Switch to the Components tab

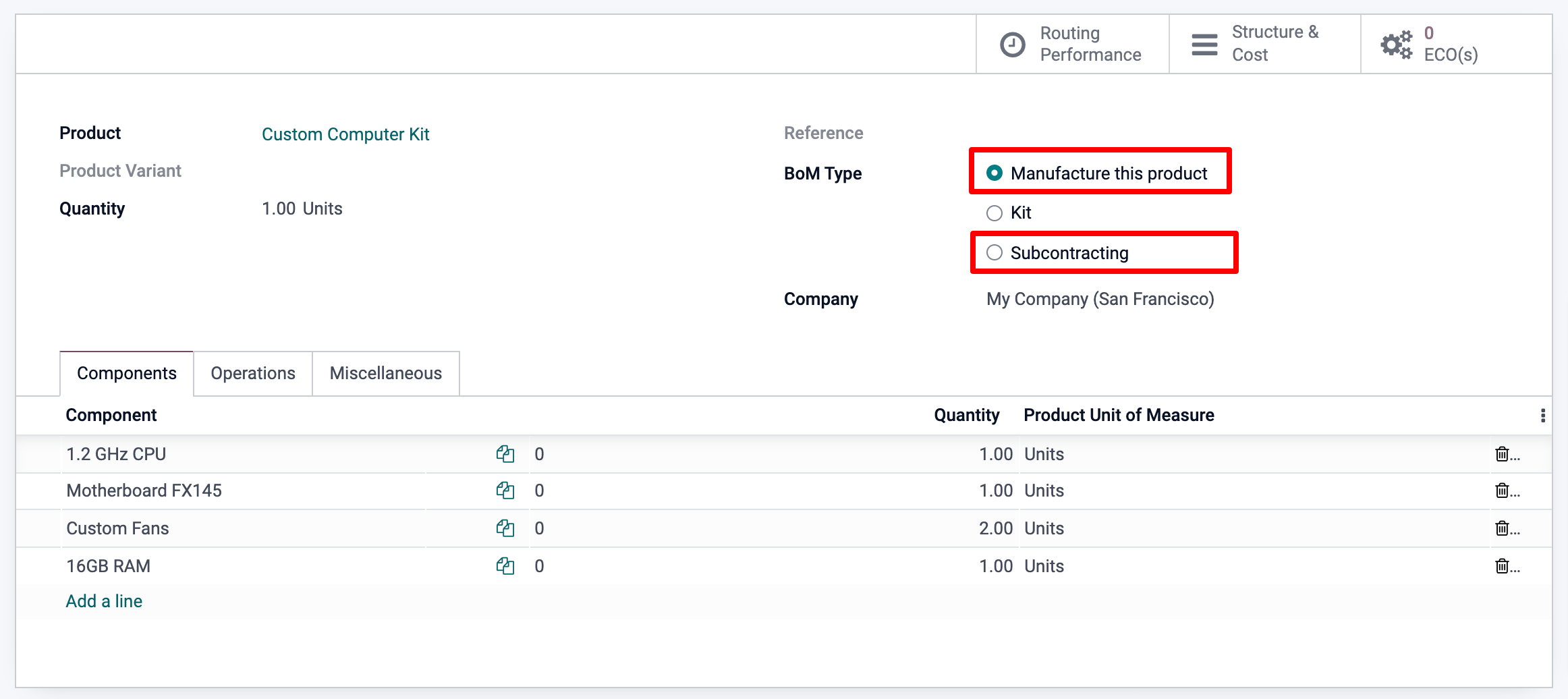127,373
